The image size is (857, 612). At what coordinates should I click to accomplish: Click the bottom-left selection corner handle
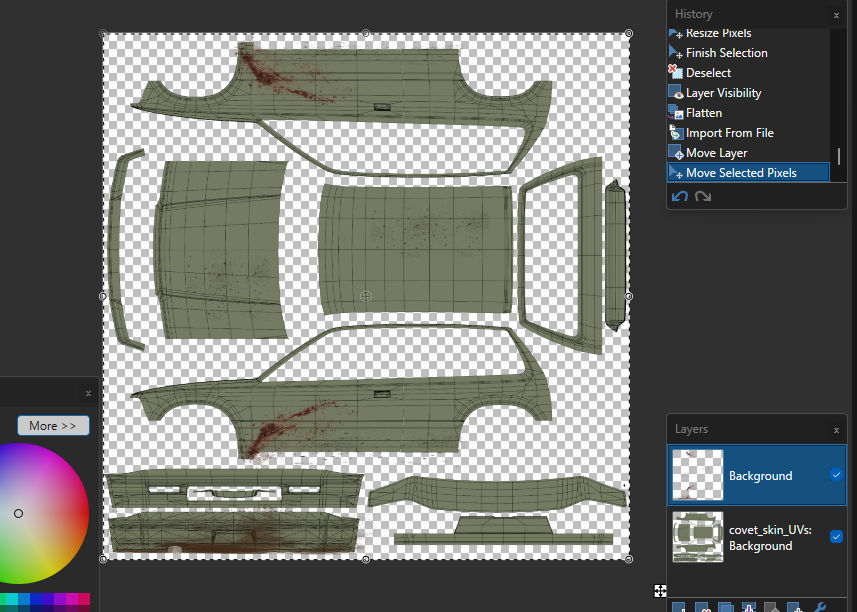[x=103, y=559]
